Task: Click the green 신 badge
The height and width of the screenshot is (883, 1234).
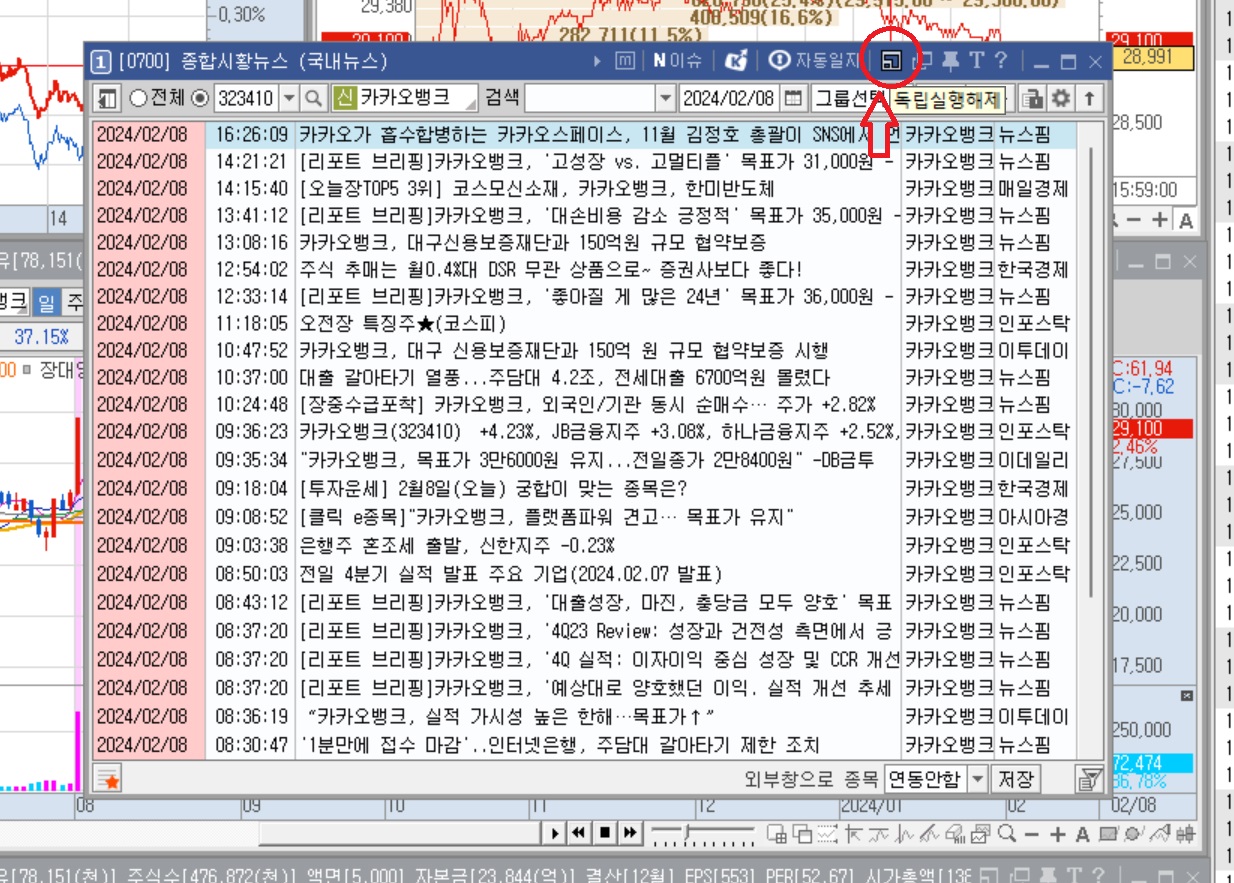Action: click(x=344, y=98)
